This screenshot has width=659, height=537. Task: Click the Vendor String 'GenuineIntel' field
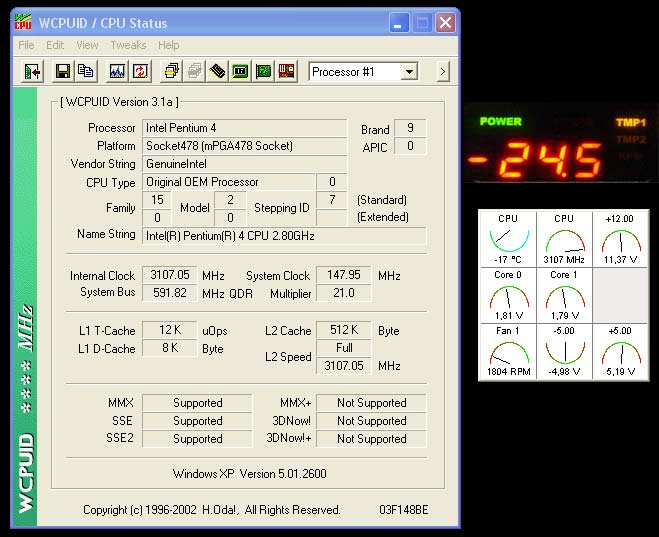(245, 164)
